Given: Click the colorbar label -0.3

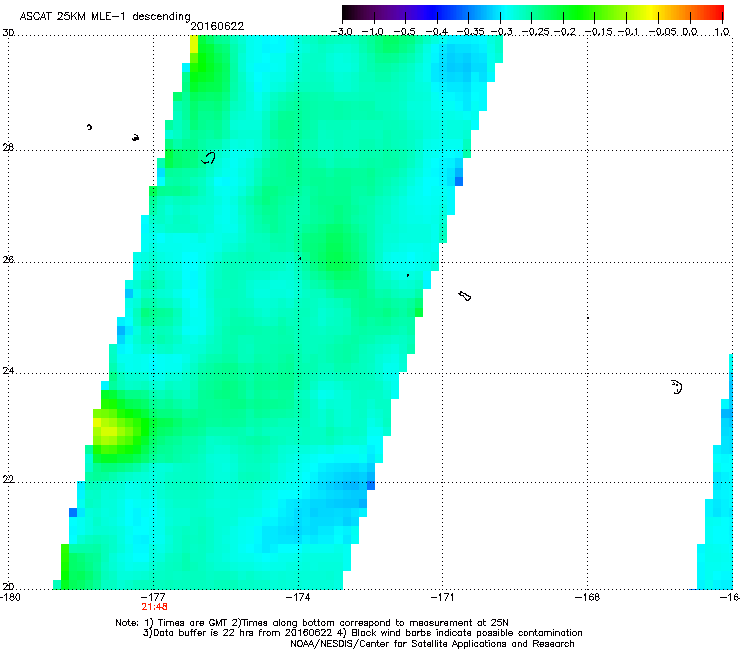Looking at the screenshot, I should coord(502,32).
